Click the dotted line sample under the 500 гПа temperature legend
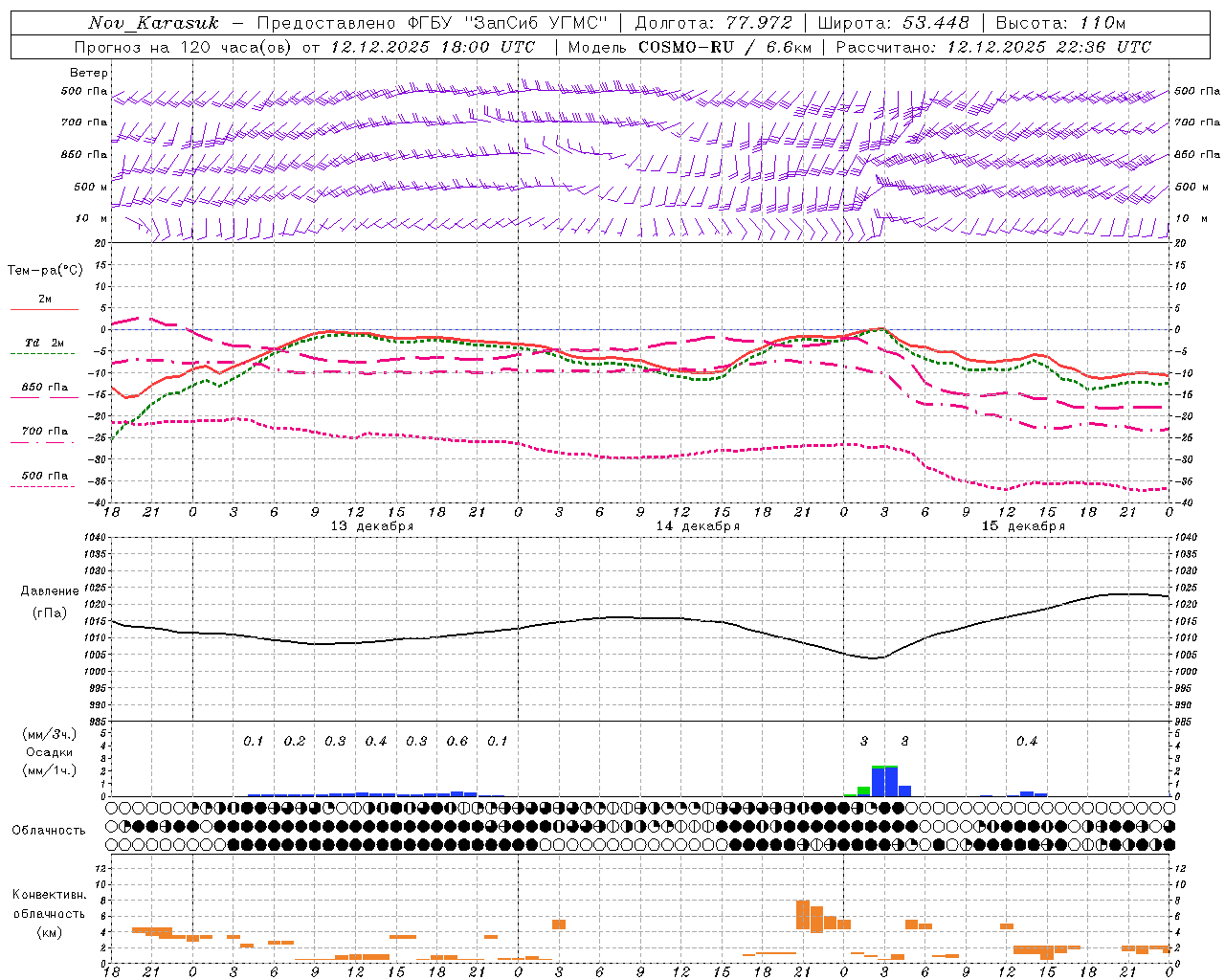 coord(42,486)
